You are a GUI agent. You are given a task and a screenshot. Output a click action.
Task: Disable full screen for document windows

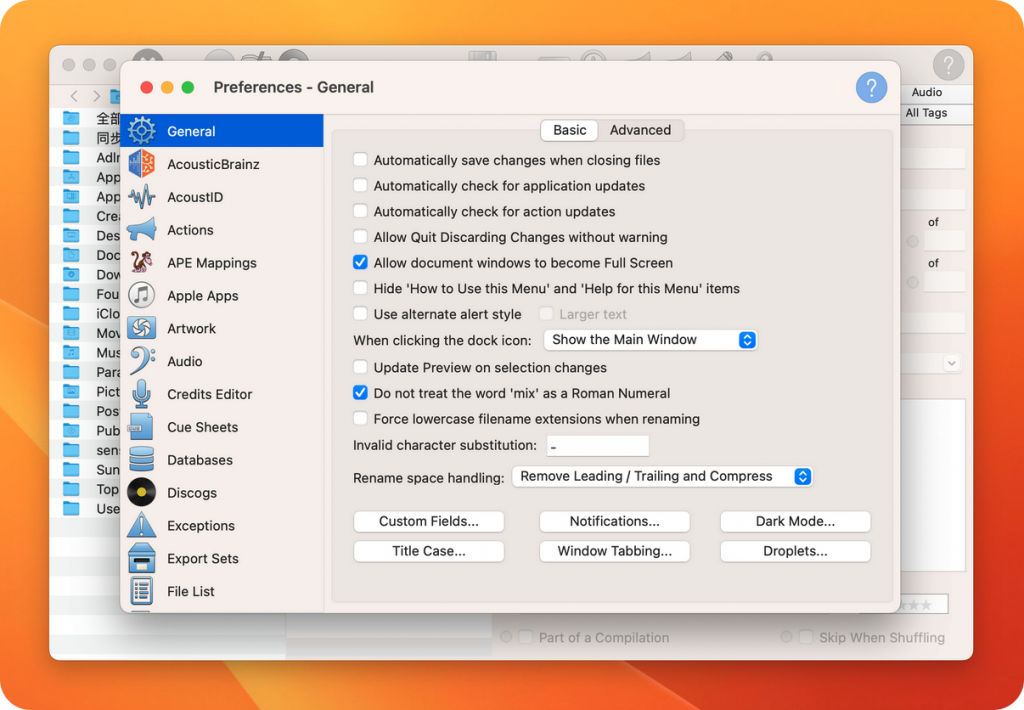360,263
